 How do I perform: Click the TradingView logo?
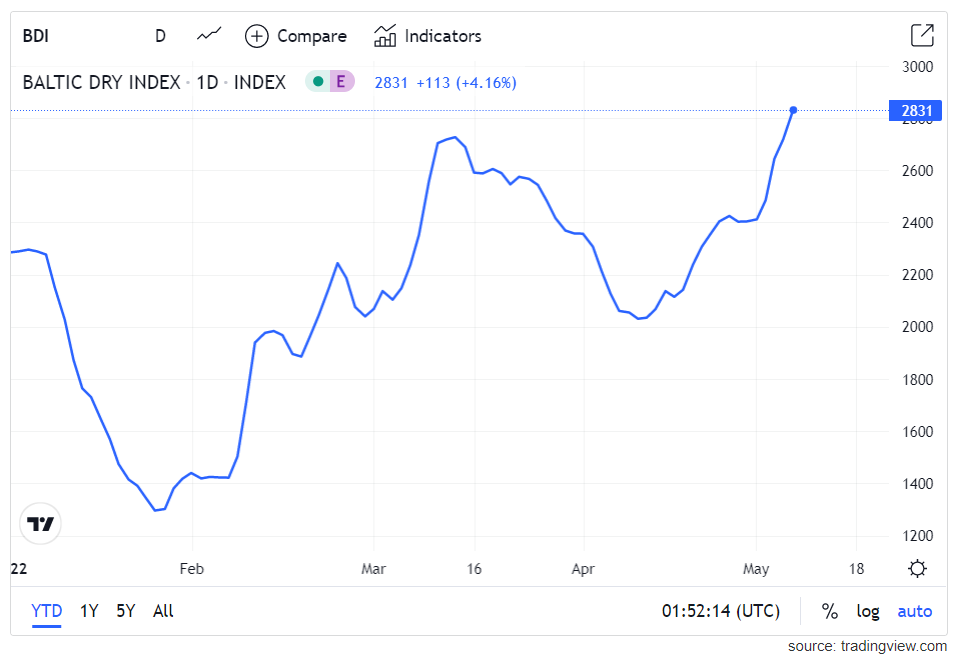pos(41,524)
